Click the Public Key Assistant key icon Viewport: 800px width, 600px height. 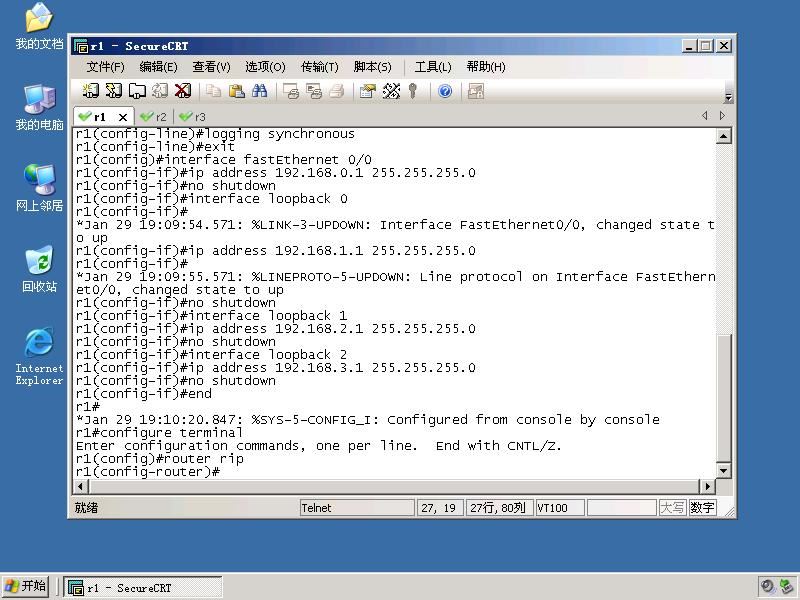pos(413,91)
